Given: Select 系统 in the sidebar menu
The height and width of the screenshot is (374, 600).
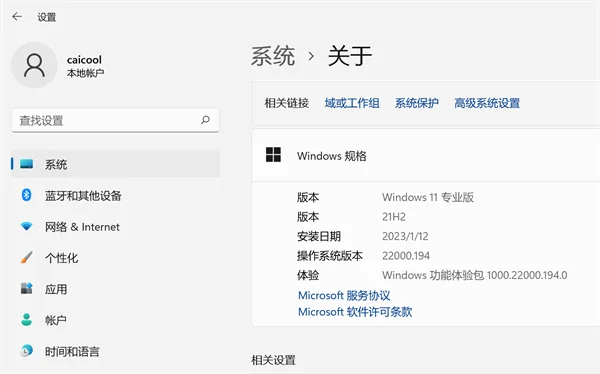Looking at the screenshot, I should pos(115,164).
